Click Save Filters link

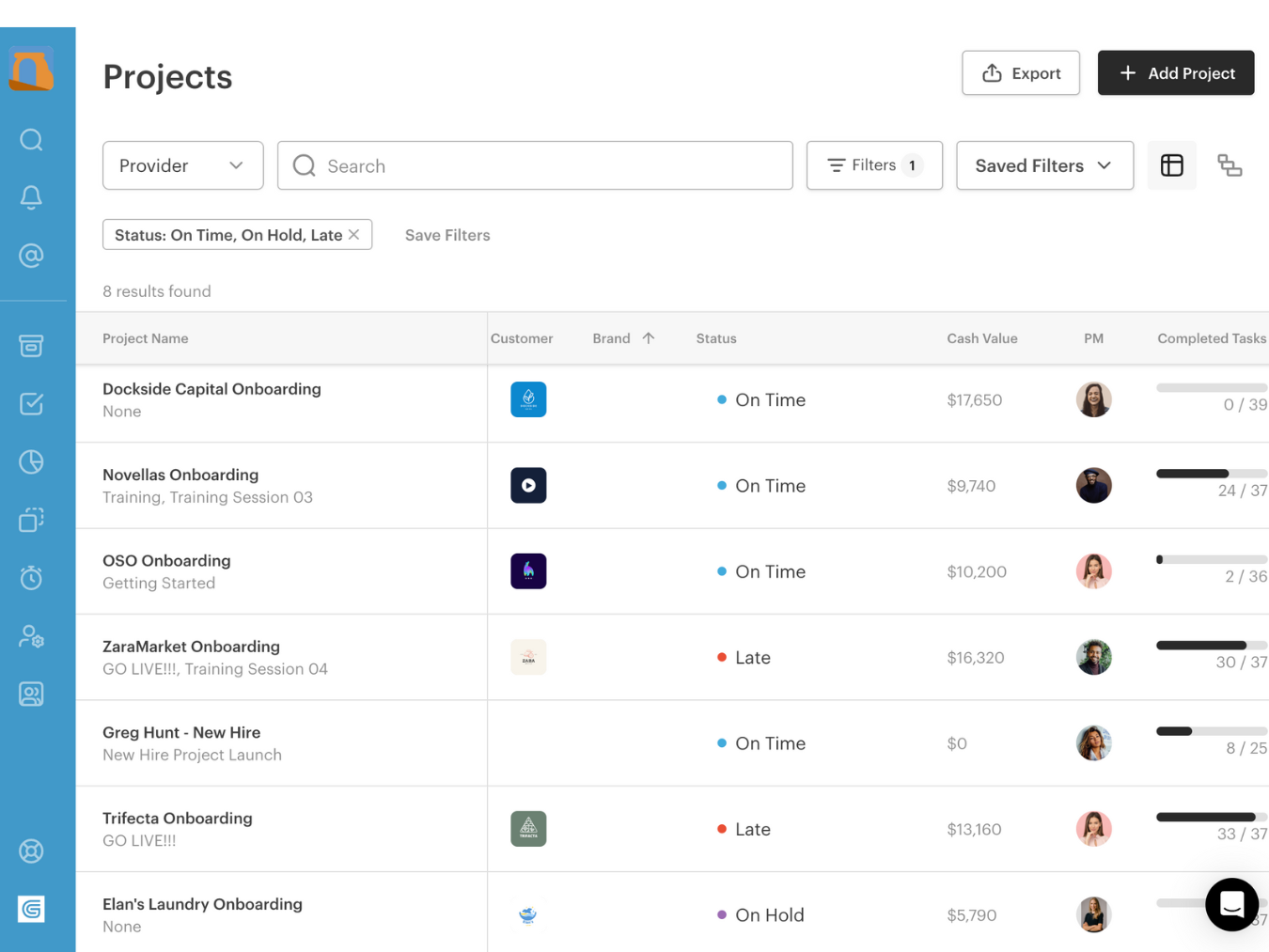(446, 235)
